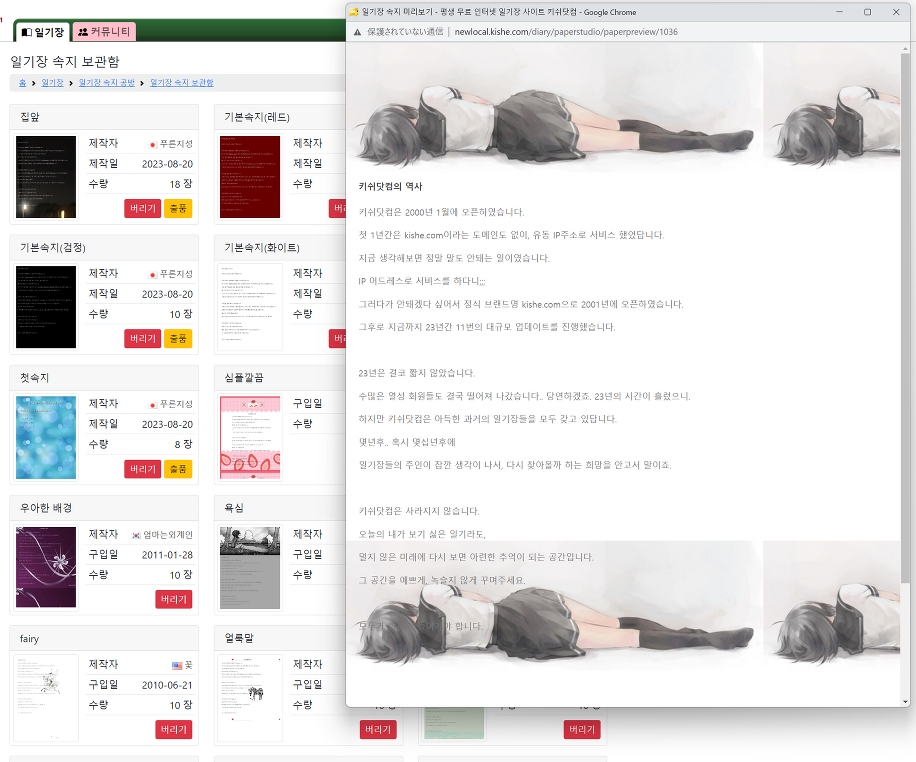Go to 홈 via the breadcrumb
The height and width of the screenshot is (762, 916).
[23, 83]
